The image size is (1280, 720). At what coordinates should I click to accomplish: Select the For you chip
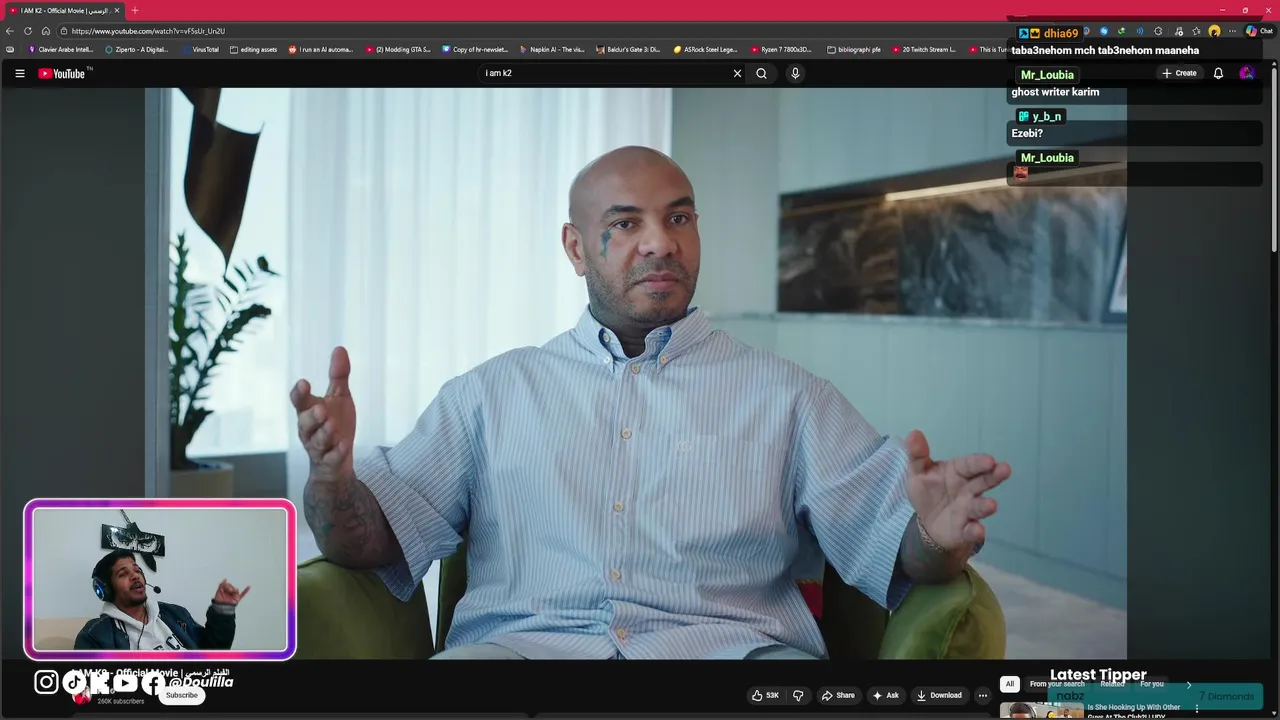[1152, 684]
